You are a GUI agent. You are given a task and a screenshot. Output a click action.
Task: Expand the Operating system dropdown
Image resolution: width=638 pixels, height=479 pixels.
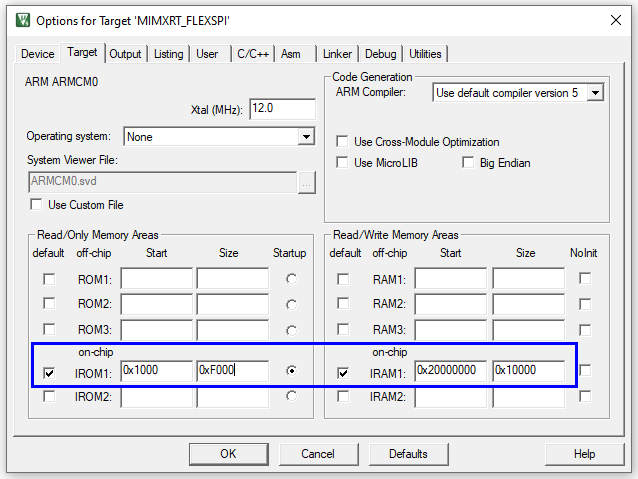(306, 136)
